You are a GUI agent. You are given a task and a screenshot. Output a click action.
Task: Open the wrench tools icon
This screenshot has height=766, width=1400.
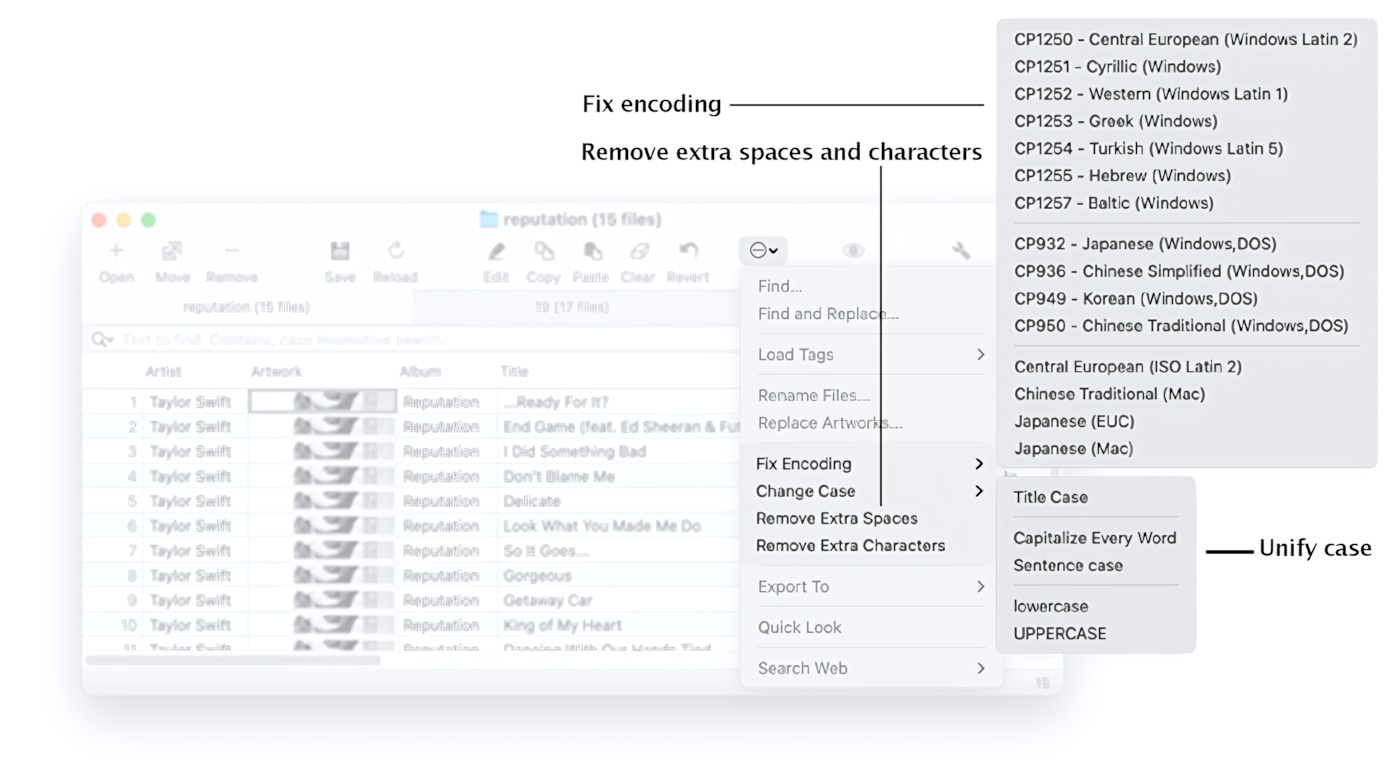pyautogui.click(x=960, y=250)
